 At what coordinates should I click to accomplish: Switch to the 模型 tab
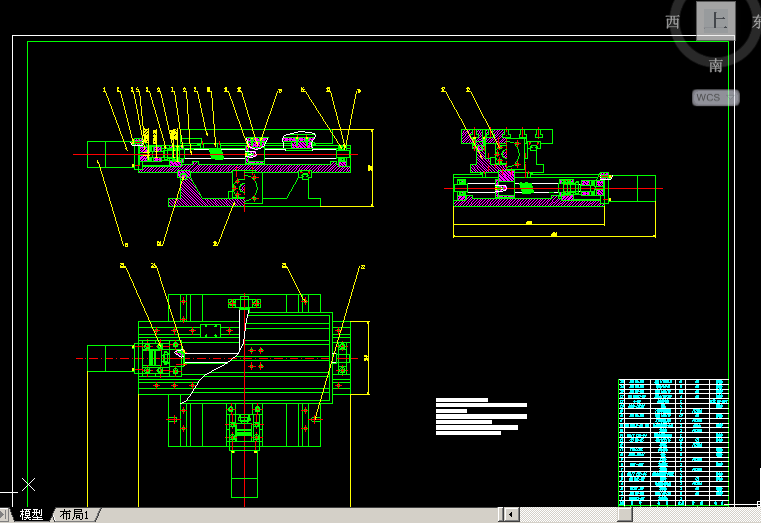pyautogui.click(x=31, y=514)
